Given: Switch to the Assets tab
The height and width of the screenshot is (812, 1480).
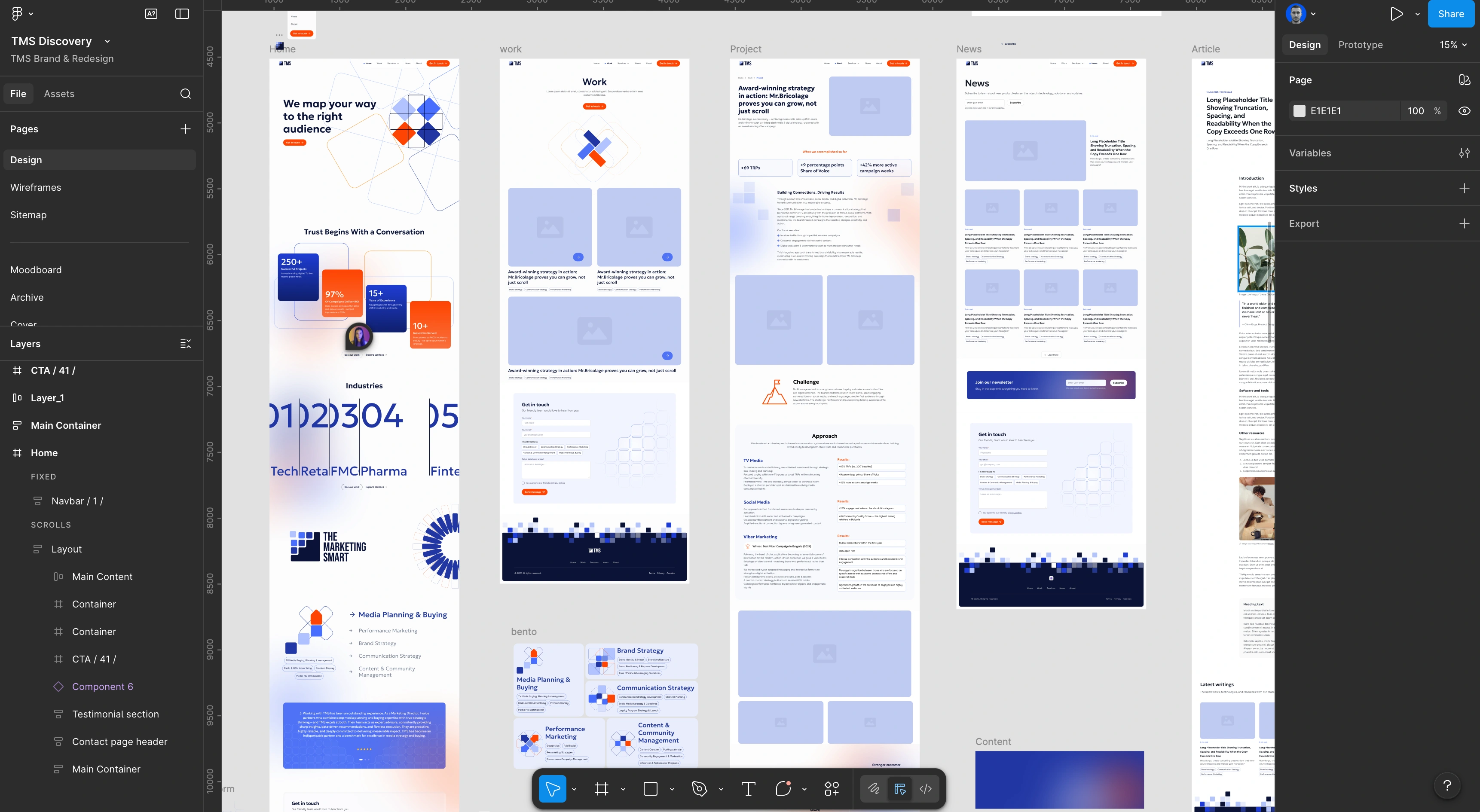Looking at the screenshot, I should 59,94.
